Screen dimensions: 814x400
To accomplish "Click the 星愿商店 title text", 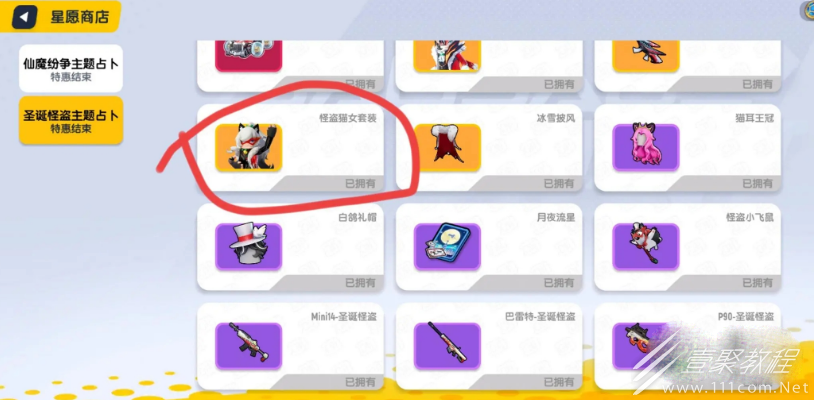I will (x=79, y=17).
